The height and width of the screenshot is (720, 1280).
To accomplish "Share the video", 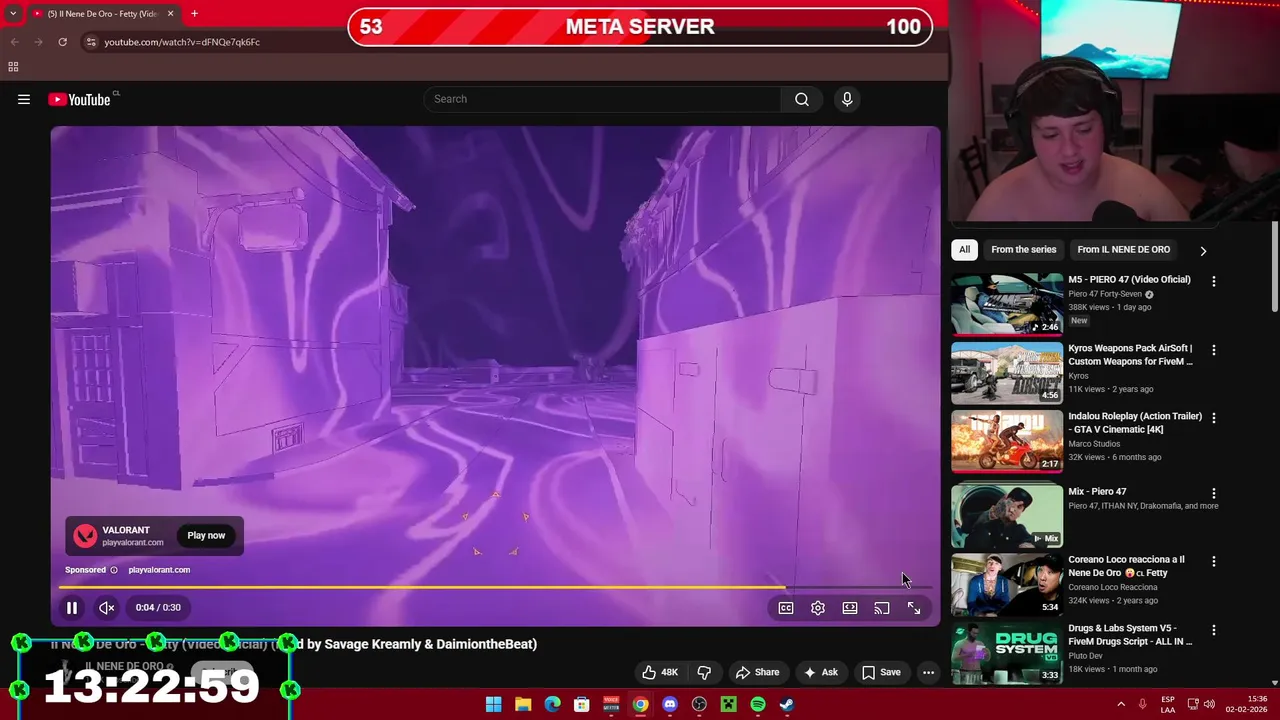I will coord(757,672).
